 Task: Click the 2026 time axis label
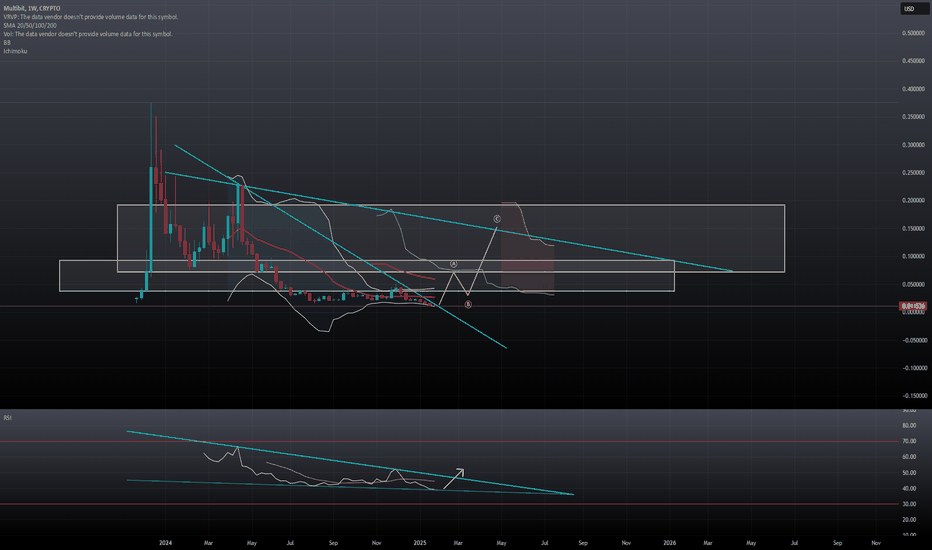click(670, 543)
